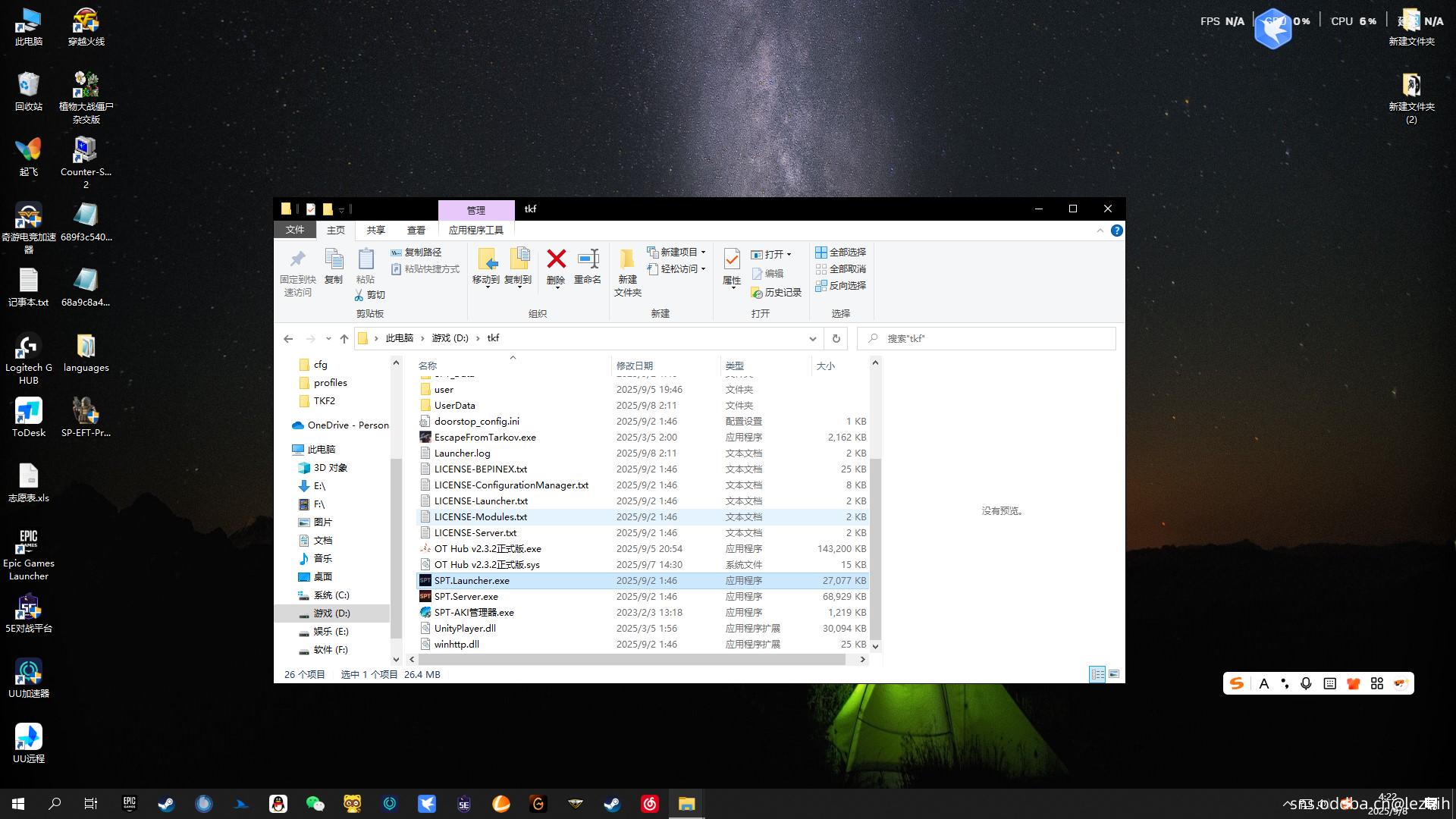Select the Epic Games Launcher desktop icon
Viewport: 1456px width, 819px height.
point(29,555)
